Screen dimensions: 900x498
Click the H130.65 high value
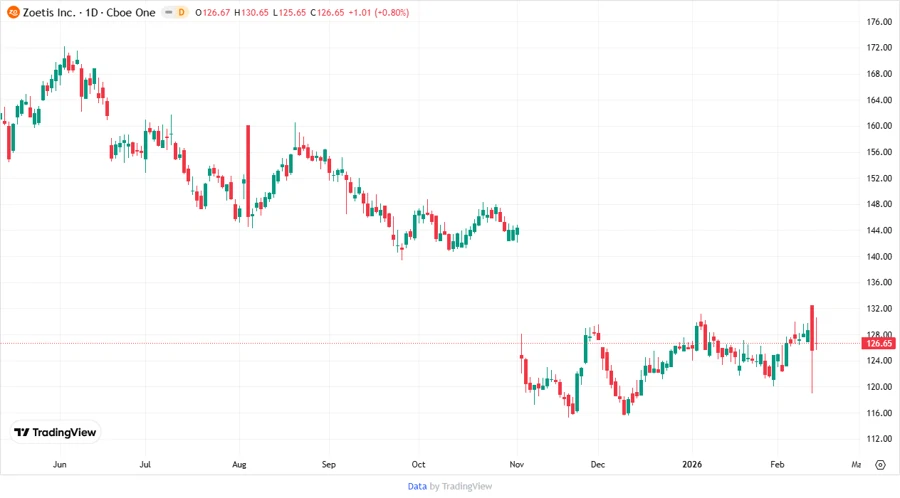click(x=251, y=12)
